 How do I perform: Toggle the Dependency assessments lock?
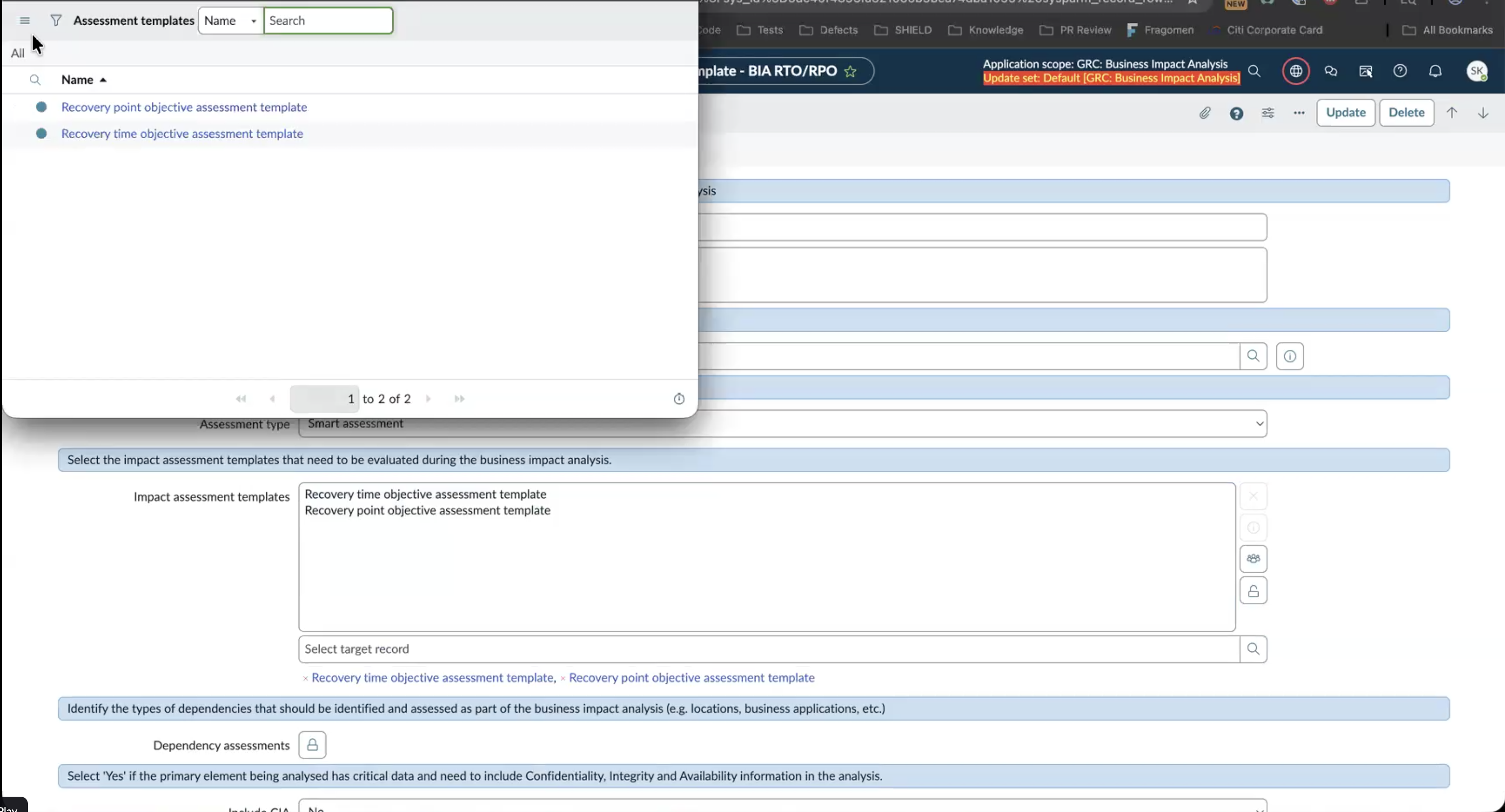click(x=313, y=745)
